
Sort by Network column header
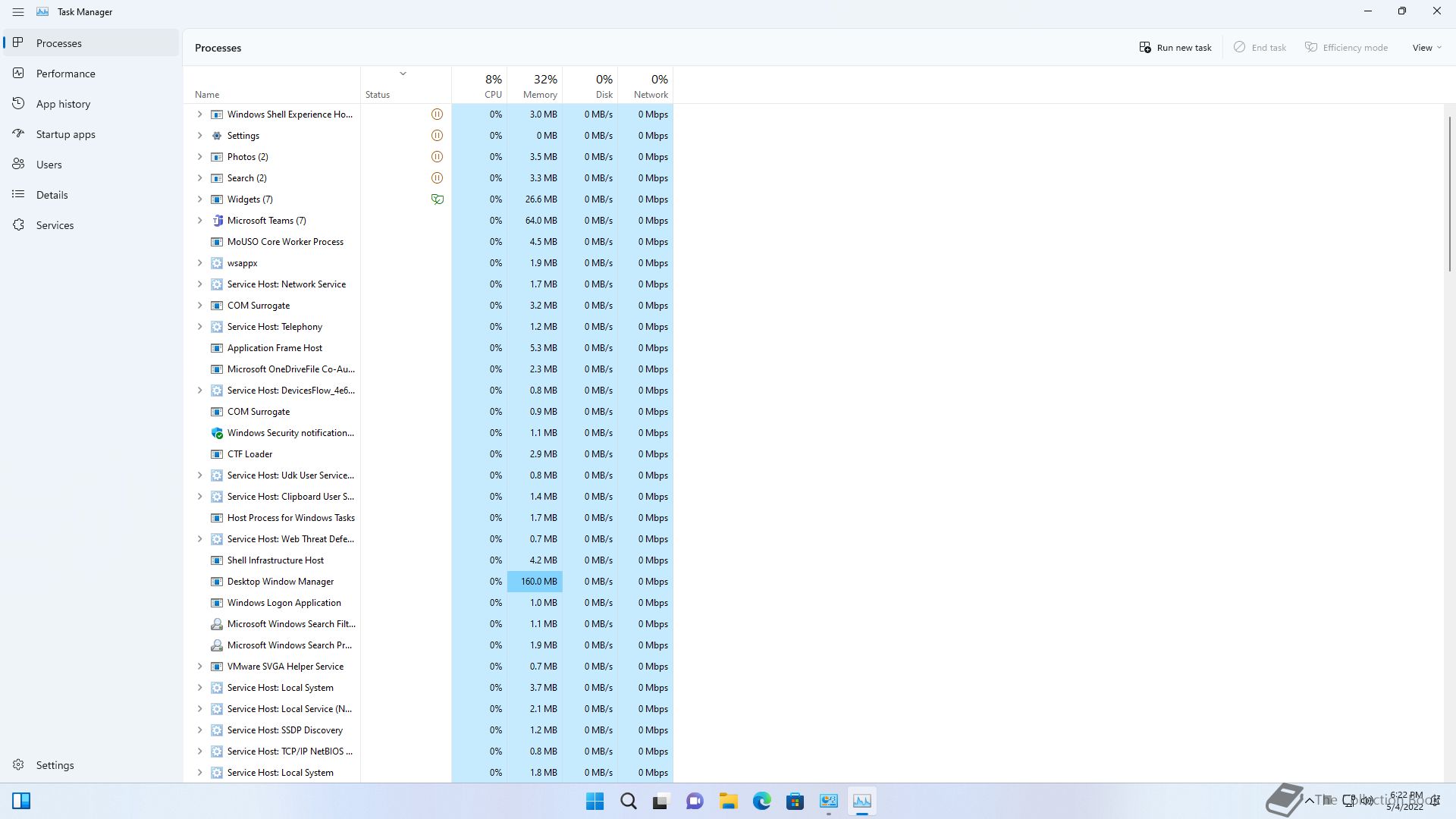click(645, 85)
